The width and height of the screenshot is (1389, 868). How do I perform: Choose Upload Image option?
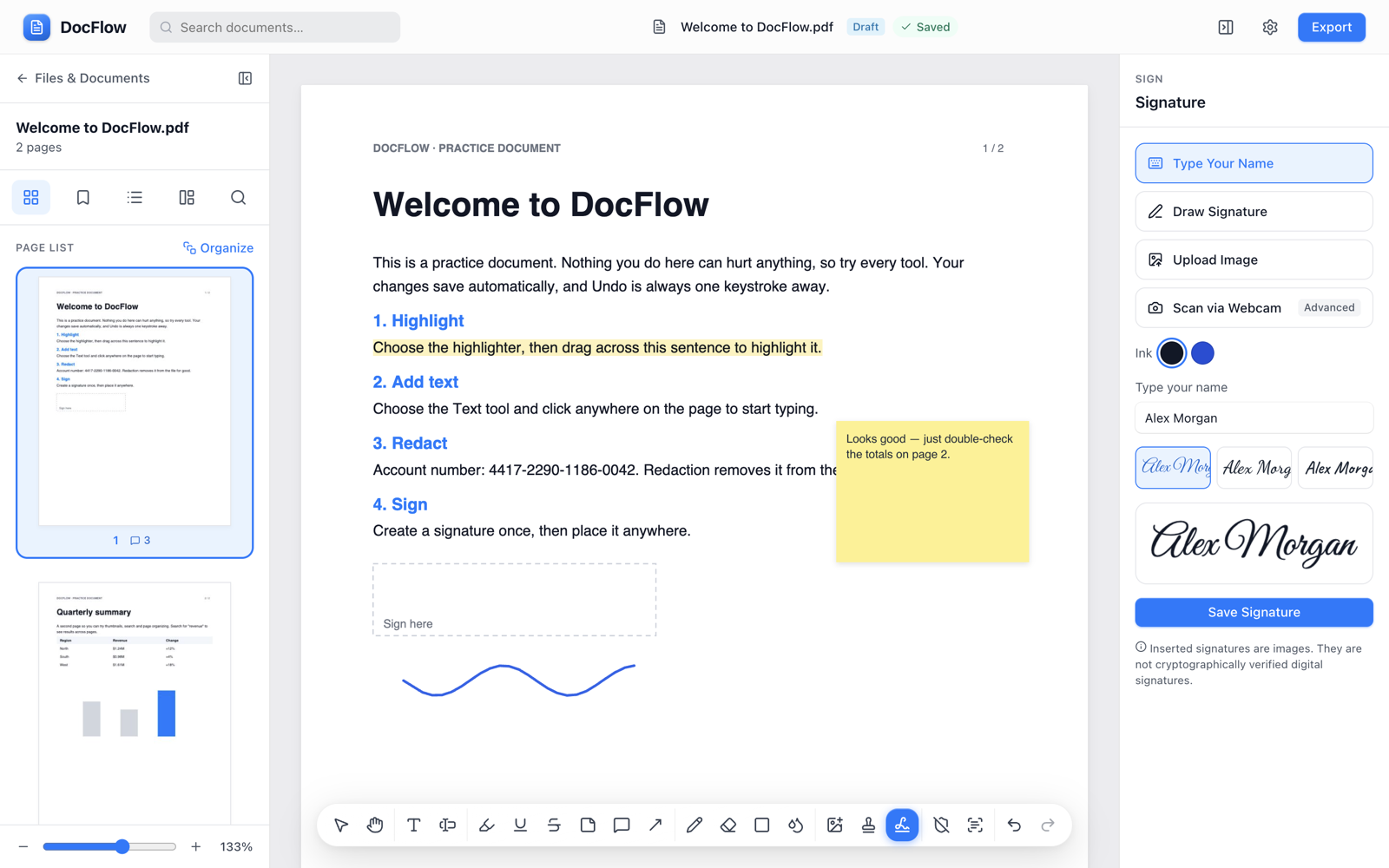click(x=1254, y=260)
